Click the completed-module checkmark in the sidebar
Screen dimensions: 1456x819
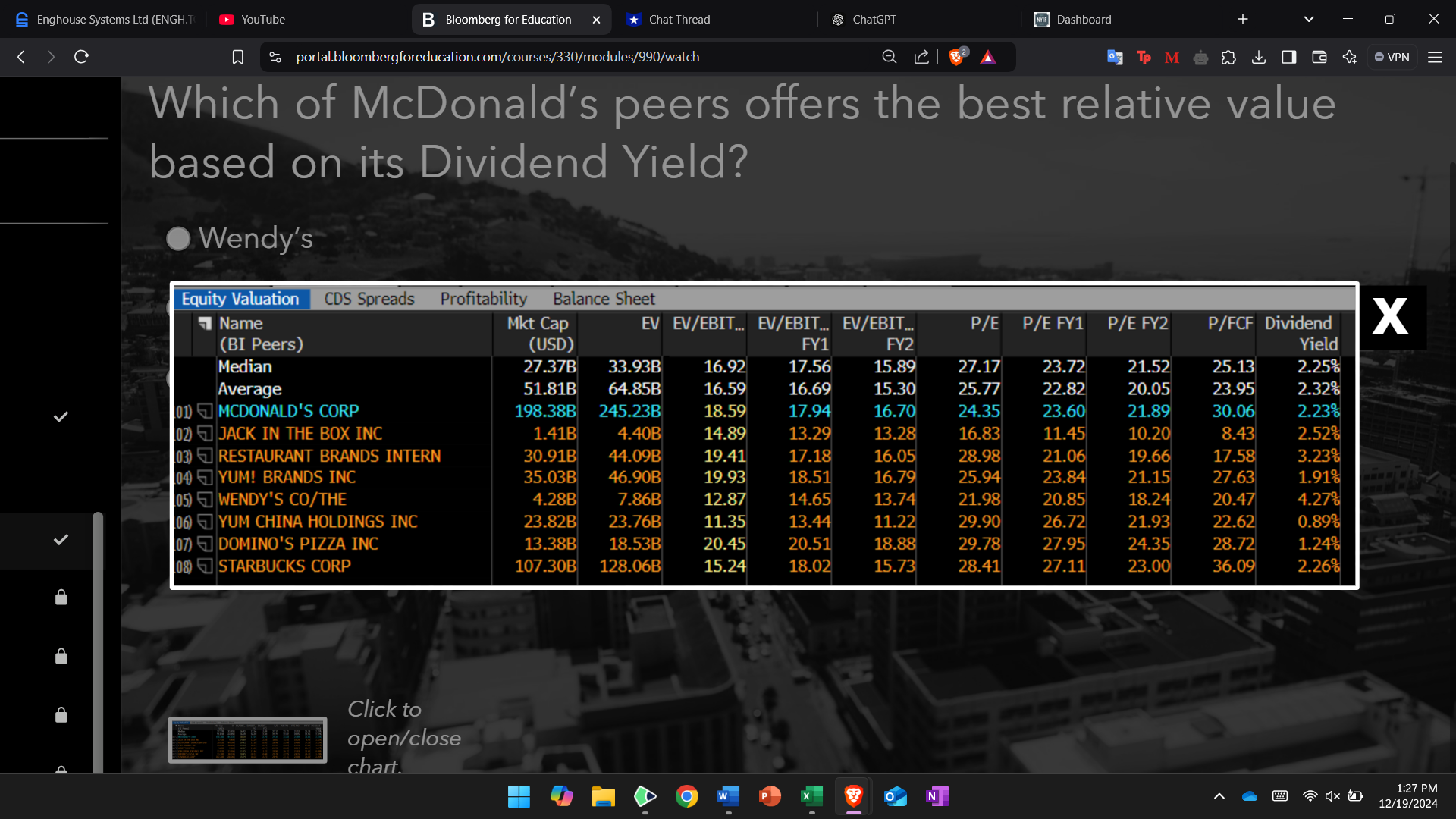tap(60, 416)
